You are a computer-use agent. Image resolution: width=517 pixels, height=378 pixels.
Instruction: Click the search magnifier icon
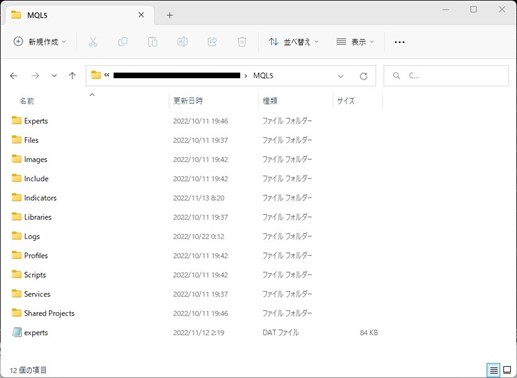click(x=396, y=76)
